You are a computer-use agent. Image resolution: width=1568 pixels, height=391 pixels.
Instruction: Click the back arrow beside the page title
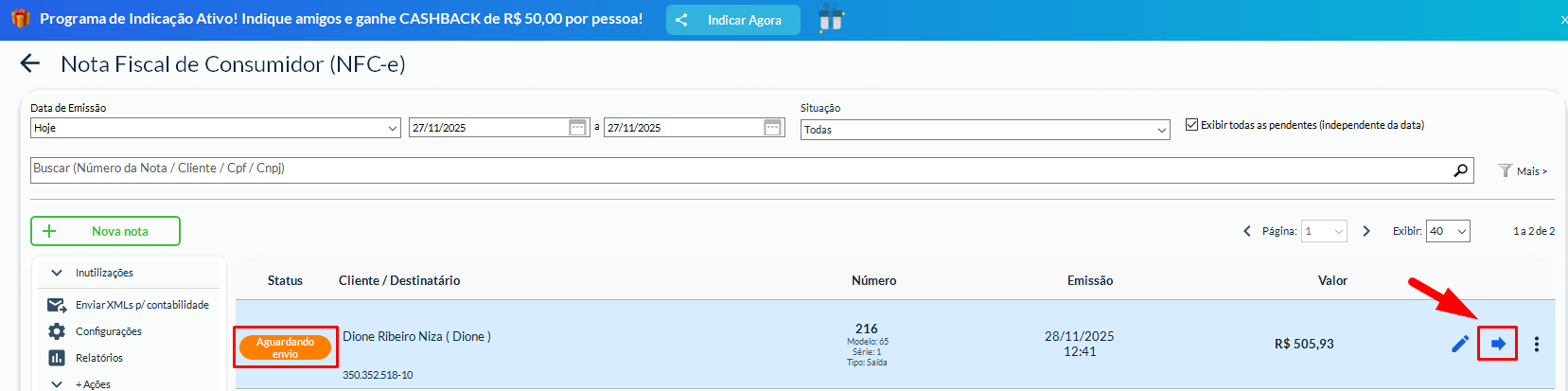(30, 63)
